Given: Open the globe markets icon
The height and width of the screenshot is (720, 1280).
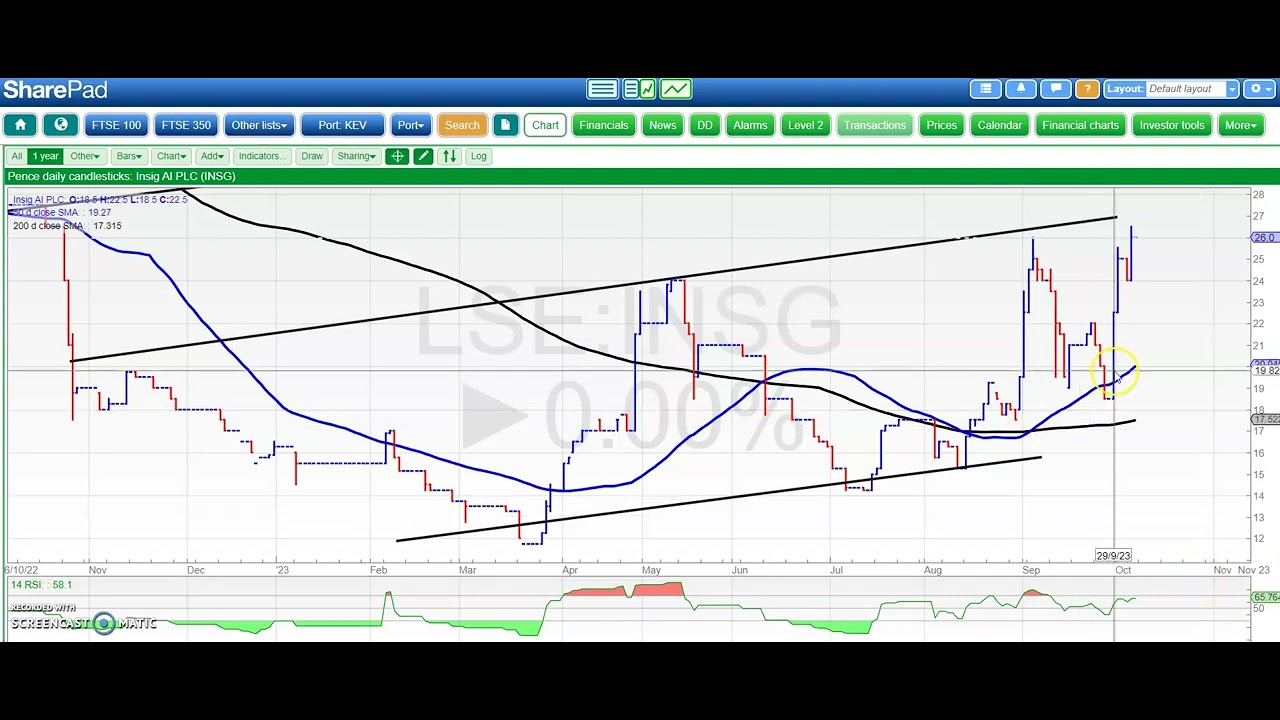Looking at the screenshot, I should pyautogui.click(x=61, y=125).
